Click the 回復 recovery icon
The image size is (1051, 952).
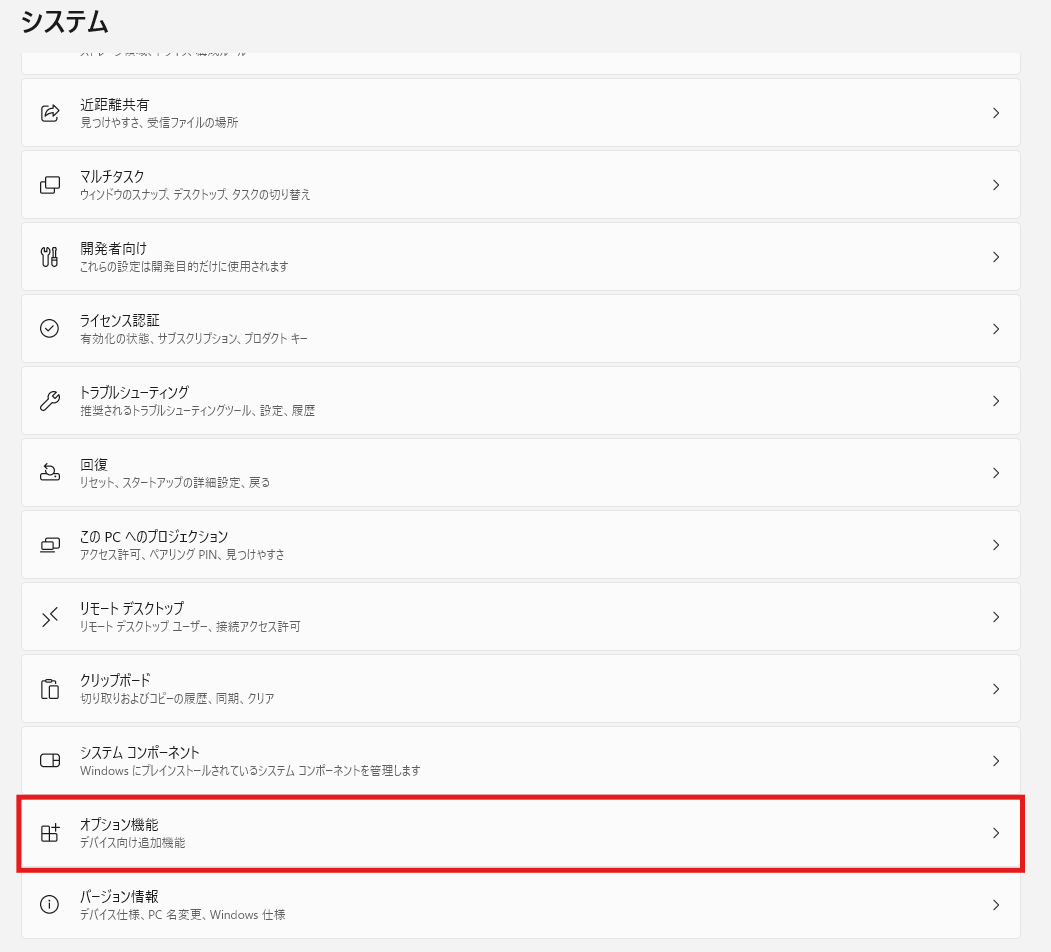50,473
